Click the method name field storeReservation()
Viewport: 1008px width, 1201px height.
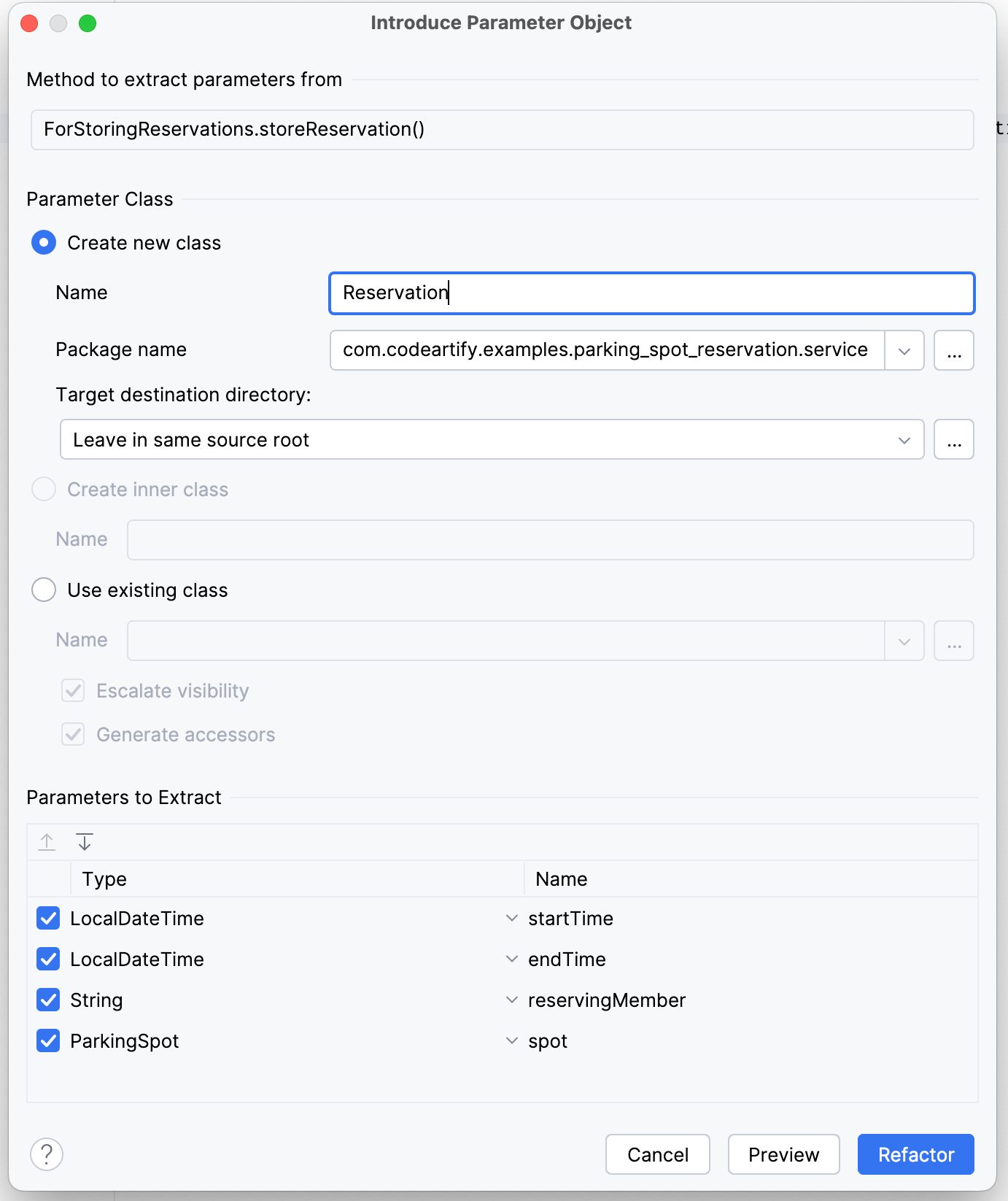[502, 130]
